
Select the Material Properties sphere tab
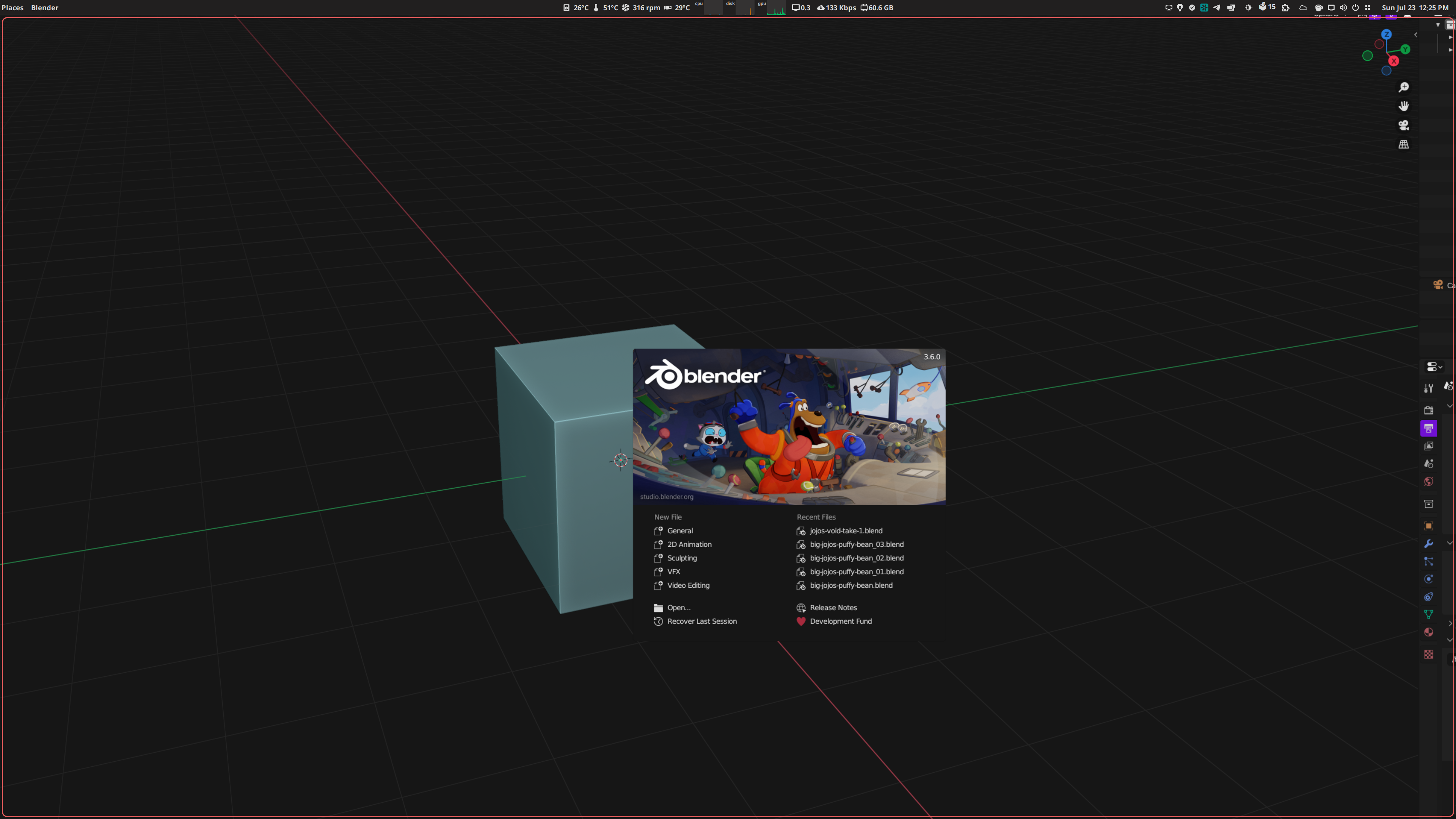[x=1428, y=632]
